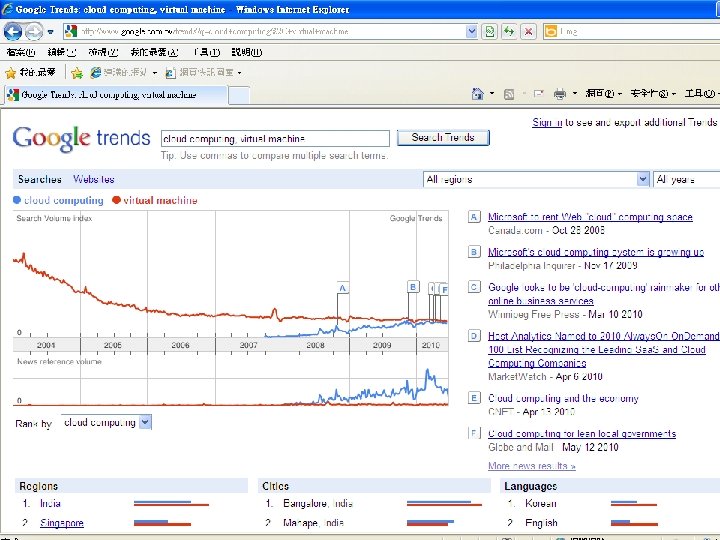Open Cloud computing and the economy link
The height and width of the screenshot is (540, 720).
563,398
